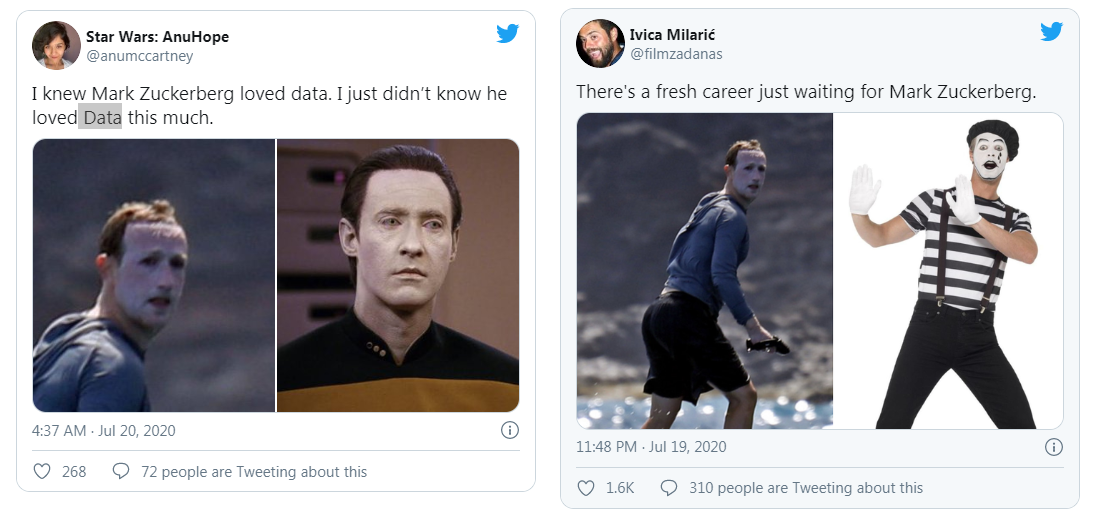Open the @filmzadanas handle link
The width and height of the screenshot is (1100, 529).
pos(675,54)
